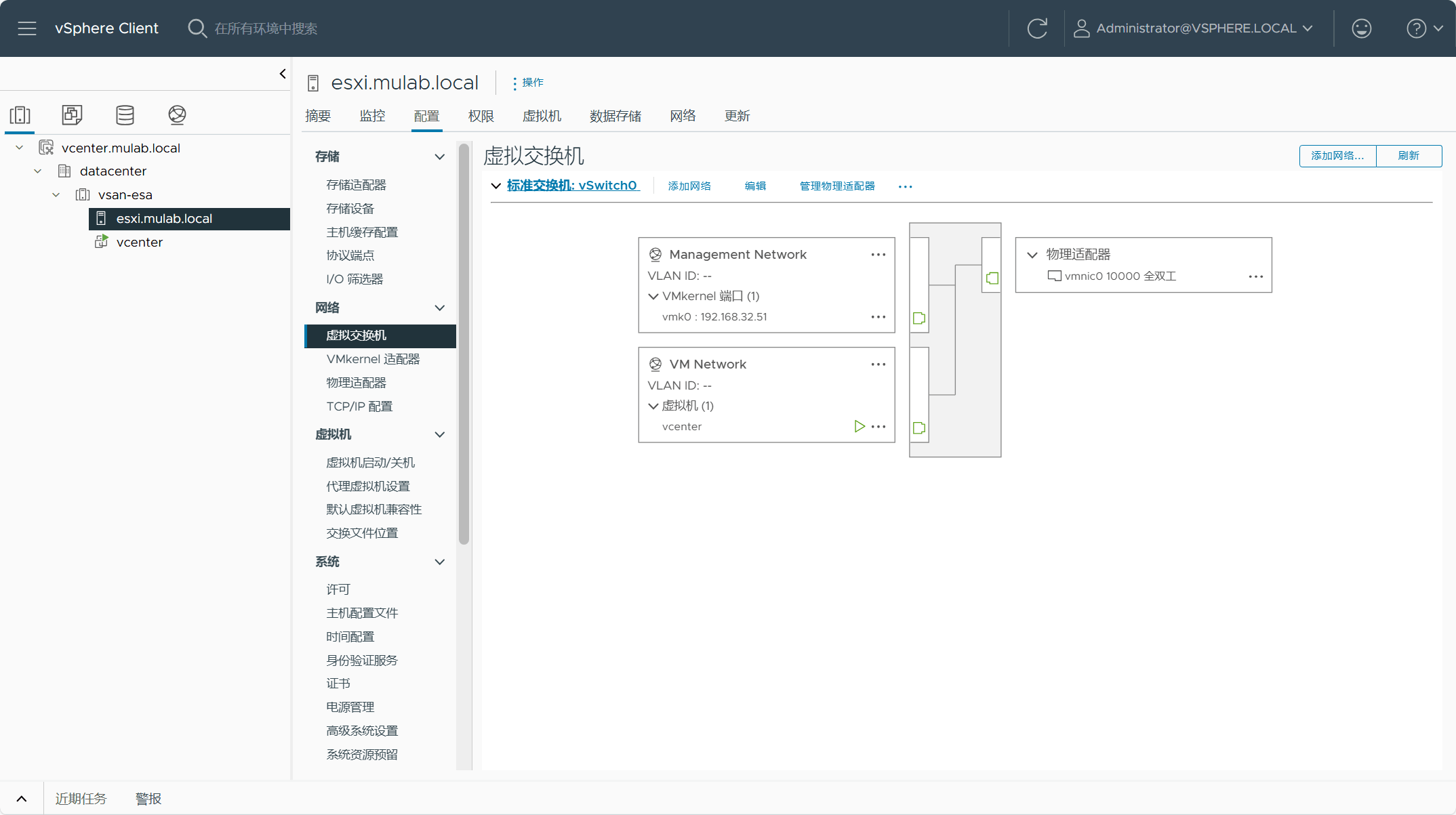Open VMkernel 适配器 settings
1456x815 pixels.
[373, 359]
